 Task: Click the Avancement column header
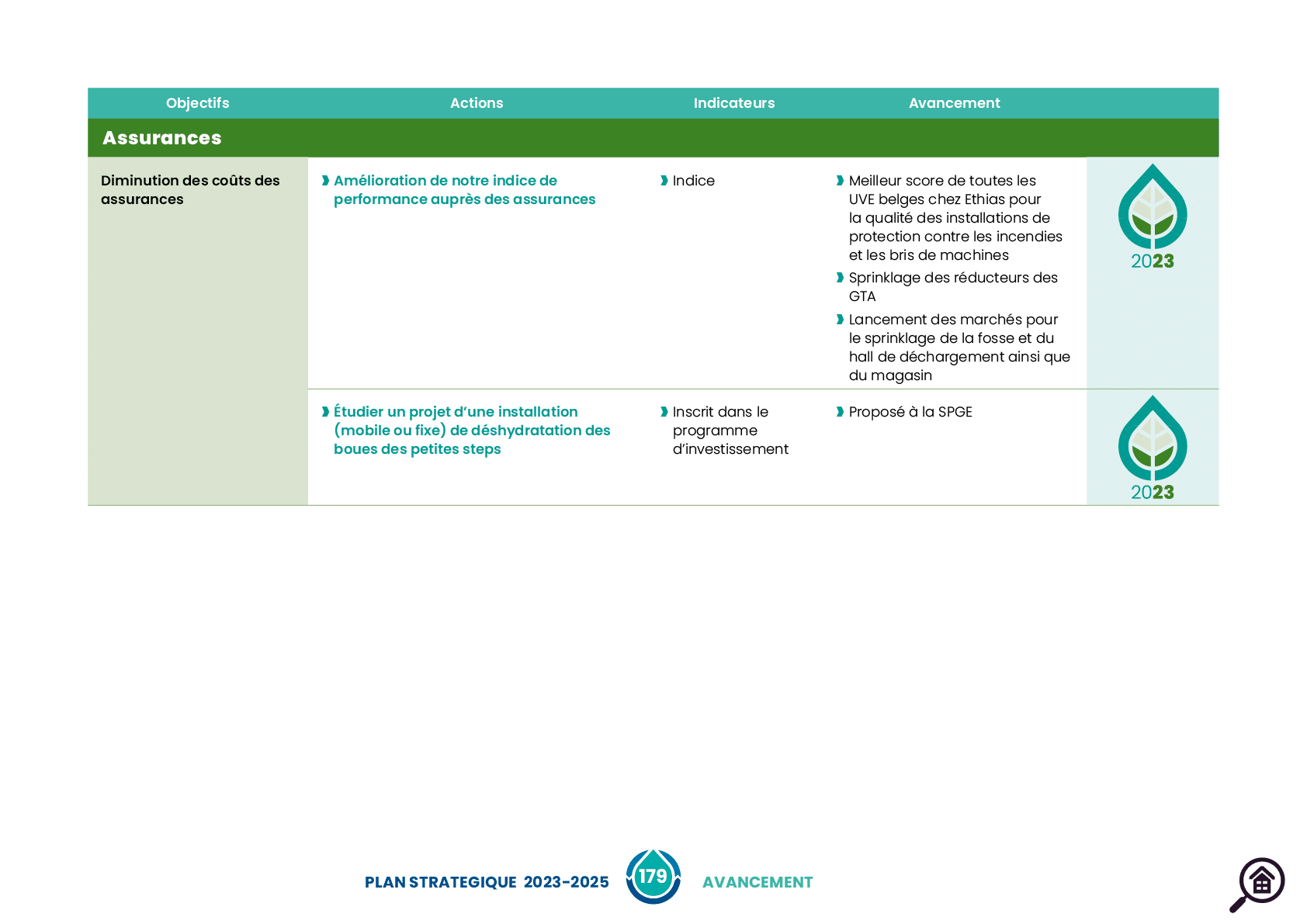click(x=955, y=103)
